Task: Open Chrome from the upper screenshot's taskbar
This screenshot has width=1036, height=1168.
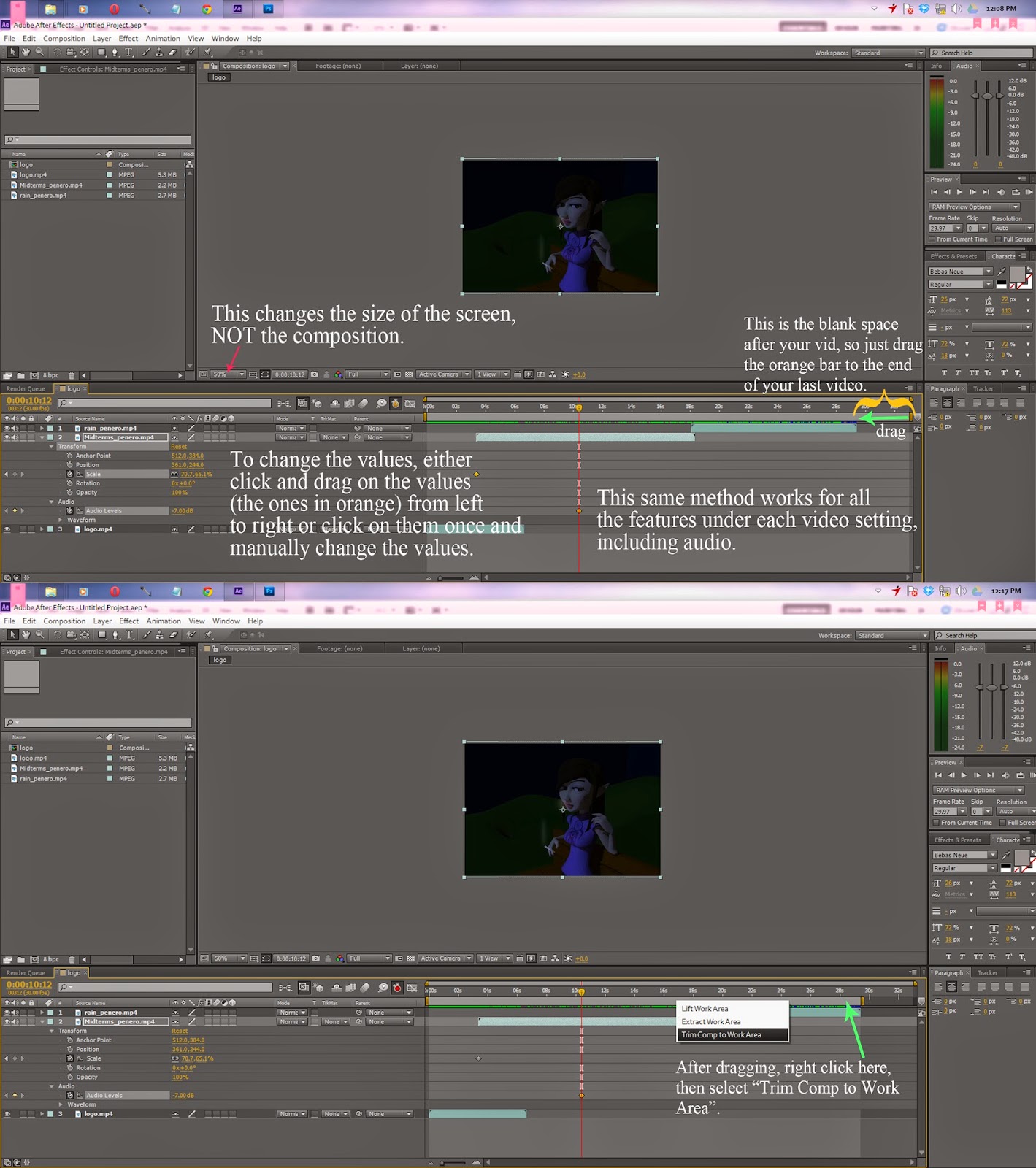Action: (x=207, y=9)
